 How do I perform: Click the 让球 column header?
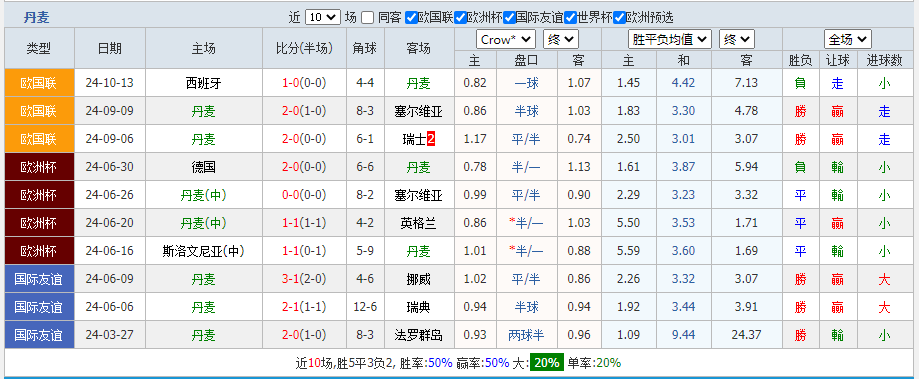coord(838,60)
